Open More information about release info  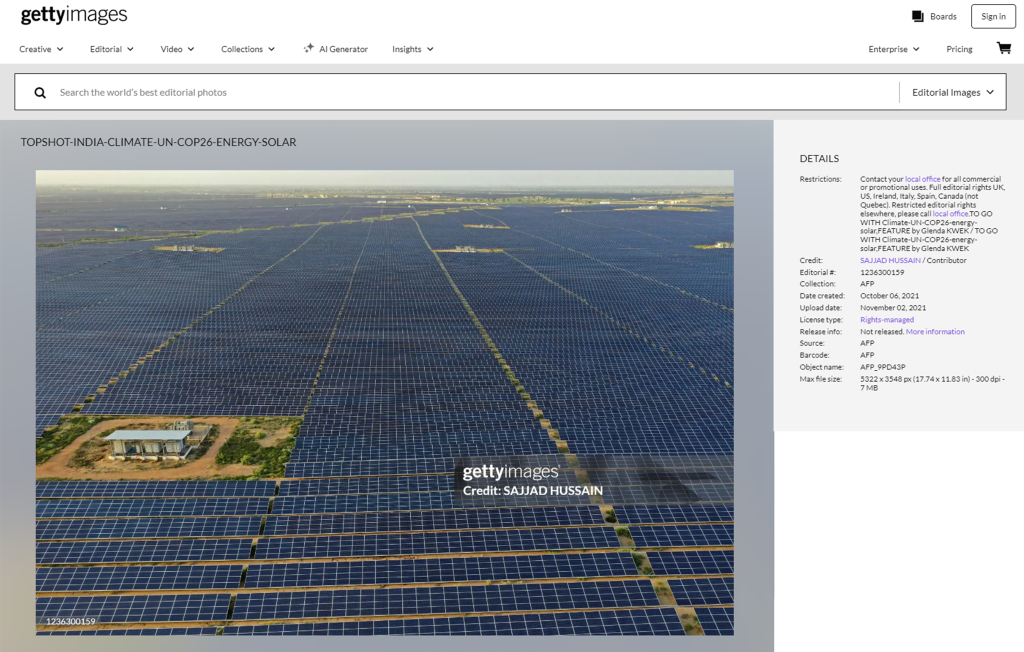click(935, 332)
